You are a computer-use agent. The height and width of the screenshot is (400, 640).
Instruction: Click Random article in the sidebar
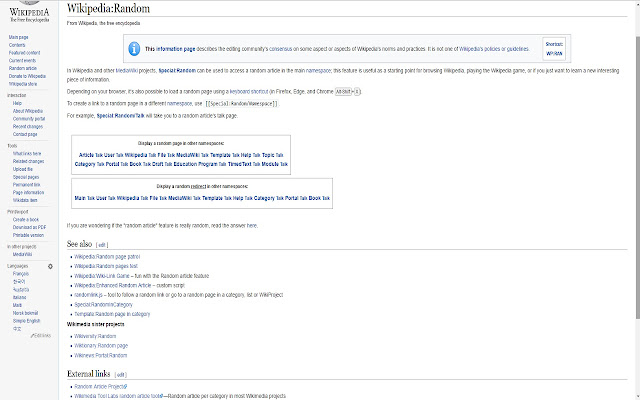coord(23,68)
